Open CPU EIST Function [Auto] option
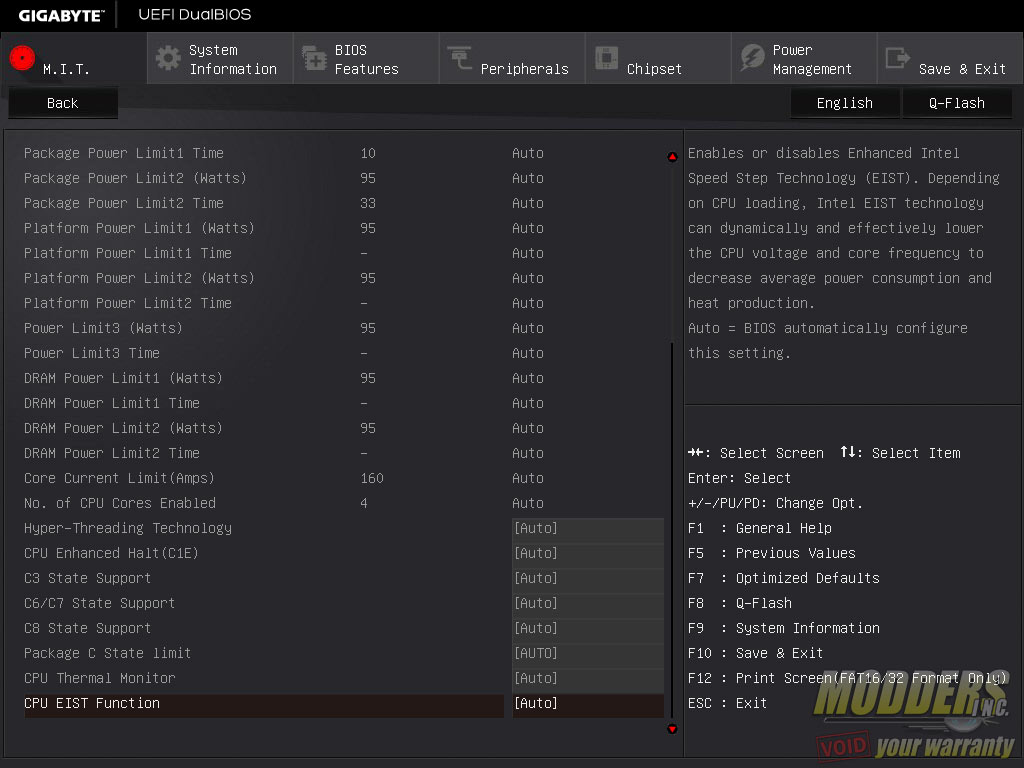This screenshot has height=768, width=1024. [588, 703]
